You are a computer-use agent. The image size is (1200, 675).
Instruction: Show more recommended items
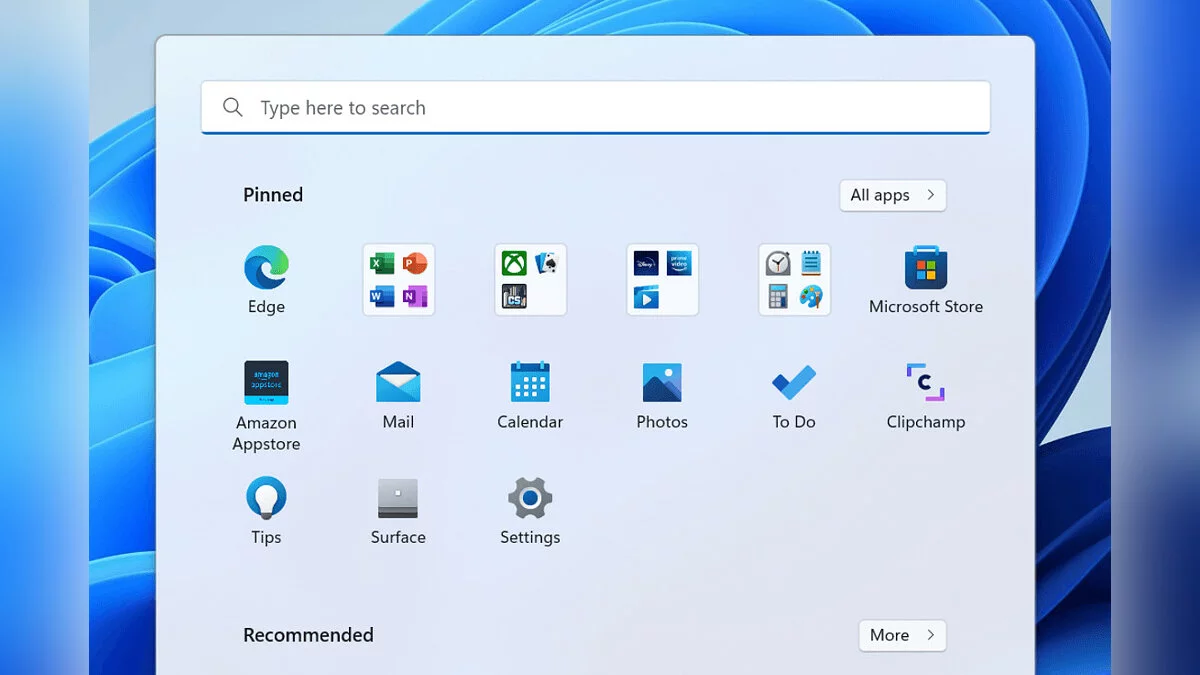(901, 635)
